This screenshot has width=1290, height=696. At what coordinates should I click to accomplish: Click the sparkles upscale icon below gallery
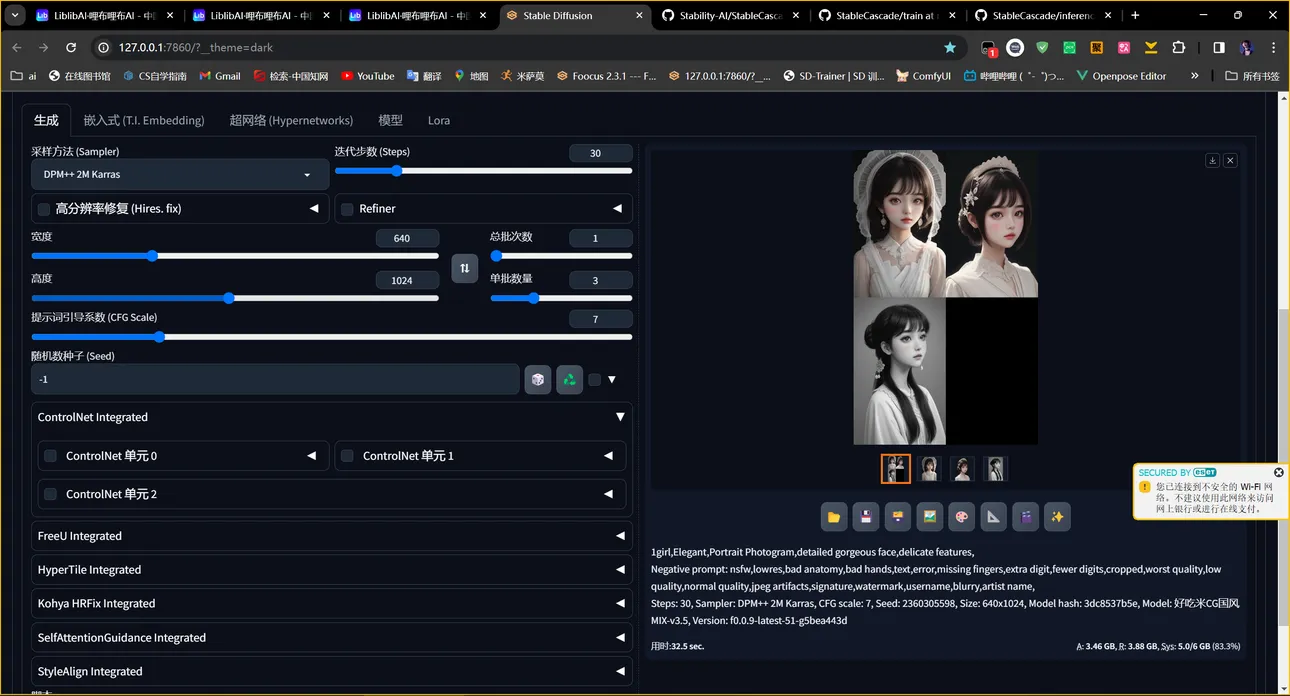1056,516
